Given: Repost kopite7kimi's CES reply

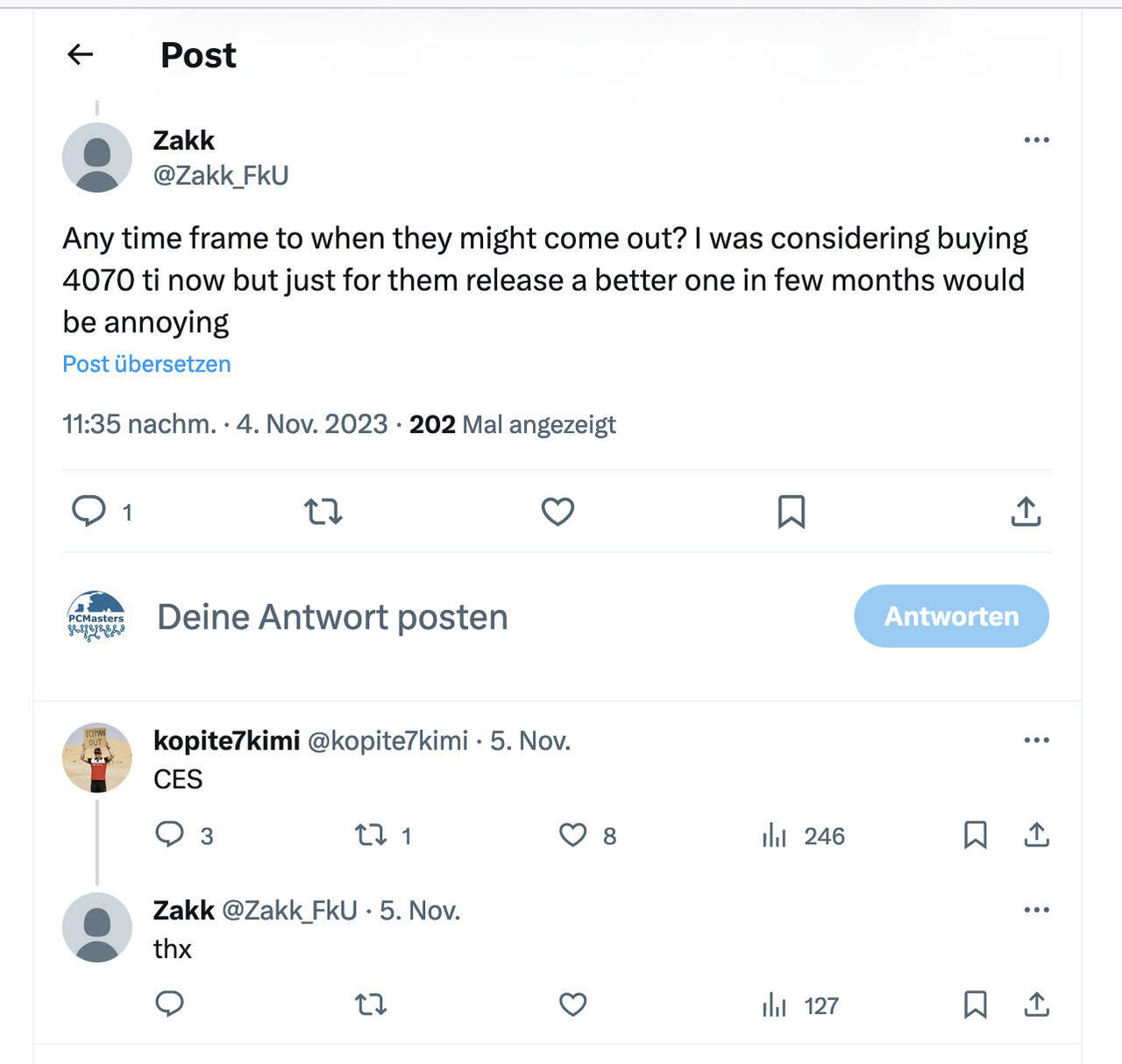Looking at the screenshot, I should click(x=371, y=834).
